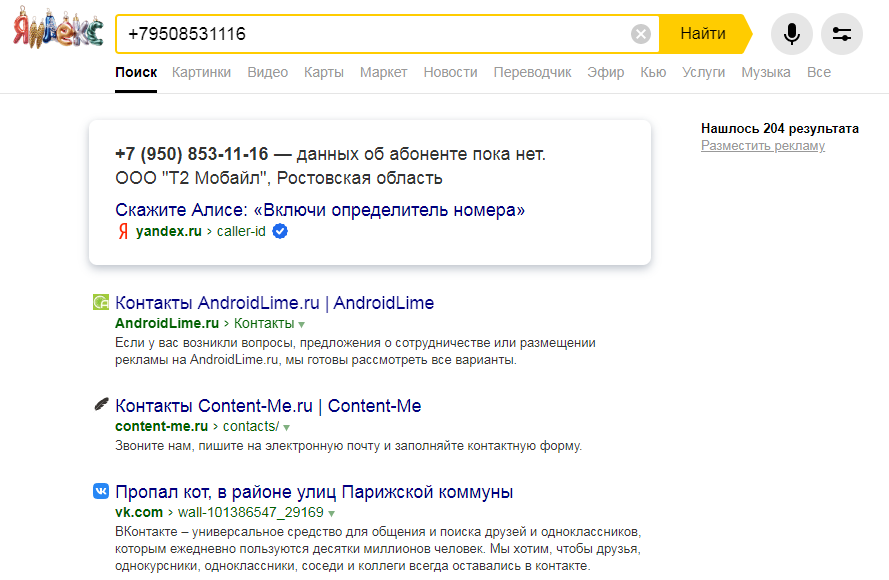Viewport: 889px width, 580px height.
Task: Click ООО "Т2 Мобайл", Ростовская область text
Action: 279,178
